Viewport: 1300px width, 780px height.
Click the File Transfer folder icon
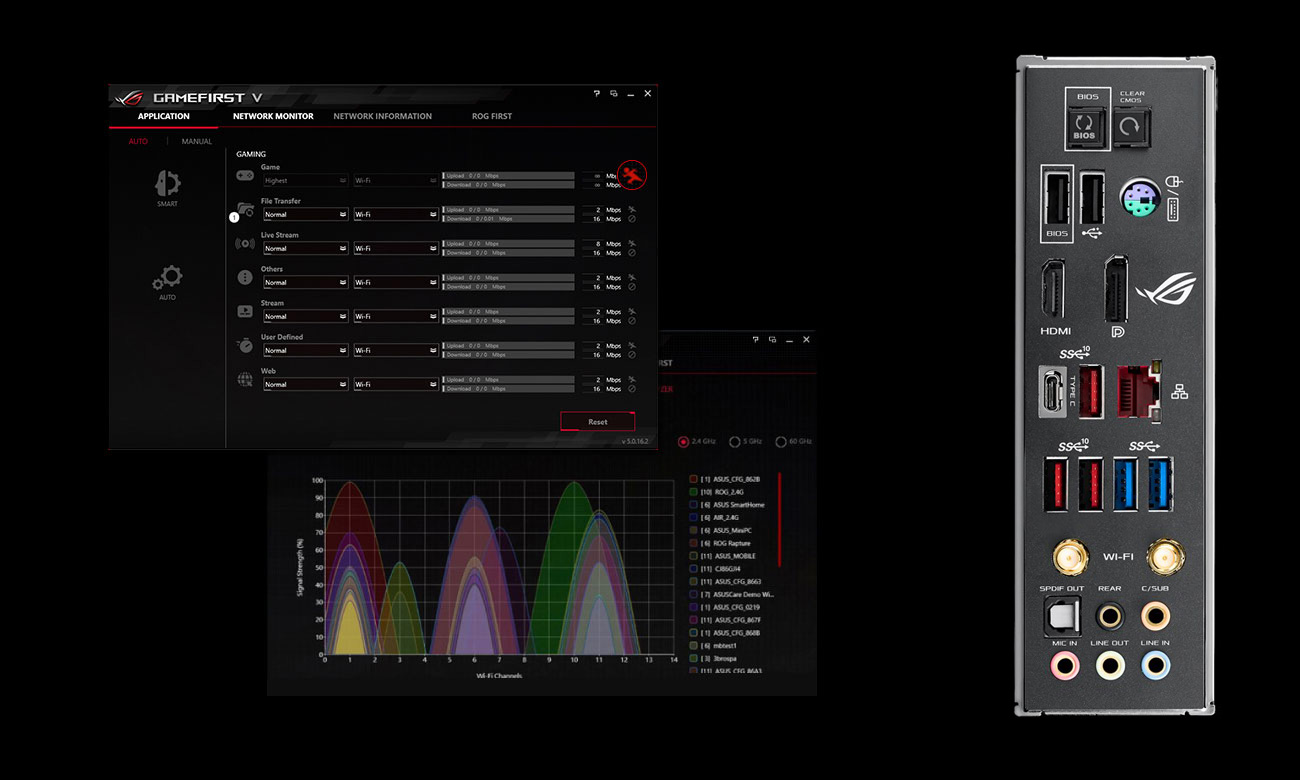pyautogui.click(x=245, y=209)
